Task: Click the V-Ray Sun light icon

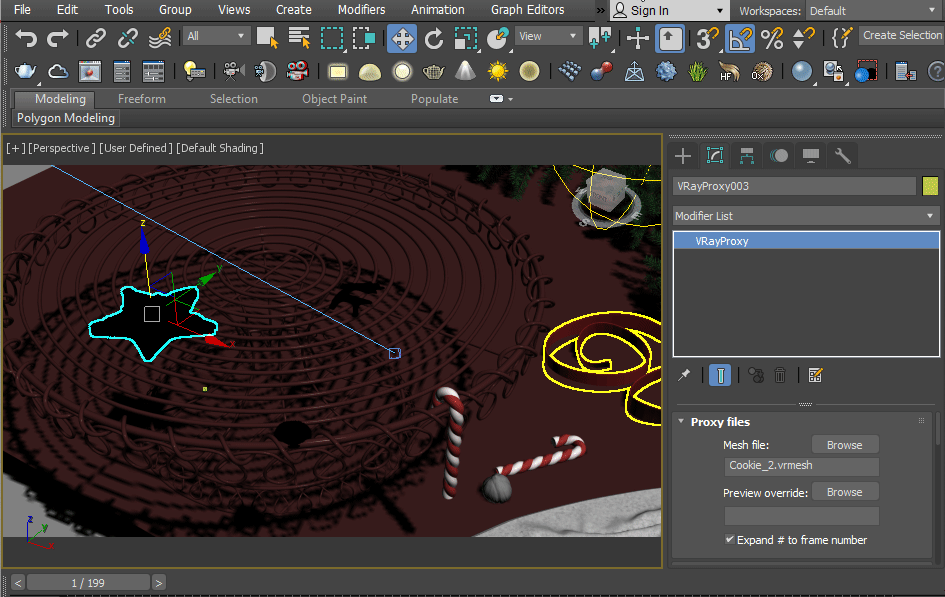Action: point(497,72)
